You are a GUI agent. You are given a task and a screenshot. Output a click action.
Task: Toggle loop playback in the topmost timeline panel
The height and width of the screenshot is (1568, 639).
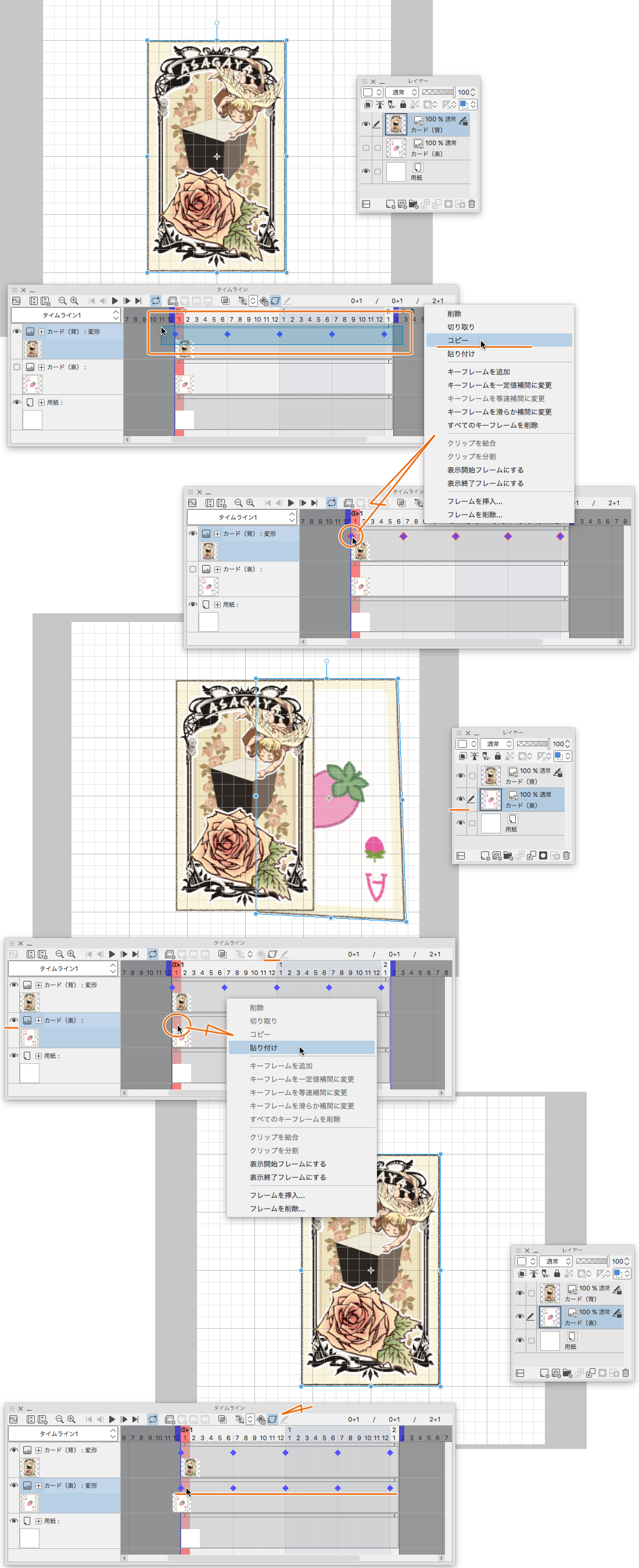156,301
